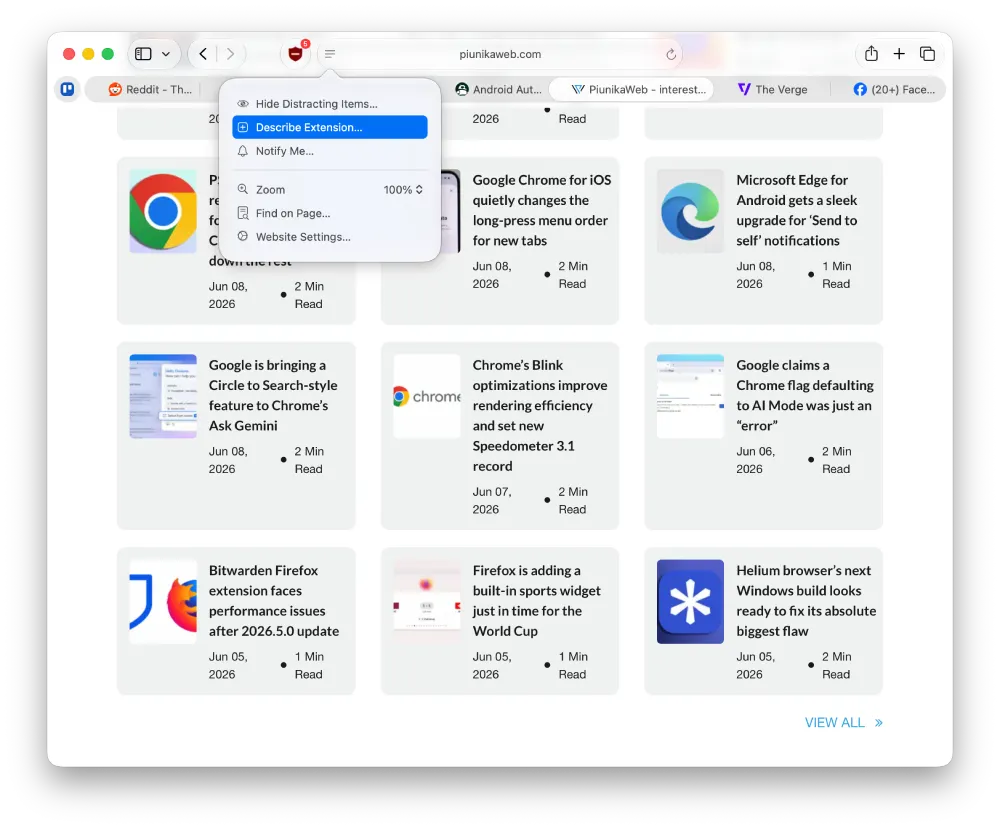This screenshot has width=1000, height=829.
Task: Click the page menu icon in address bar
Action: click(330, 54)
